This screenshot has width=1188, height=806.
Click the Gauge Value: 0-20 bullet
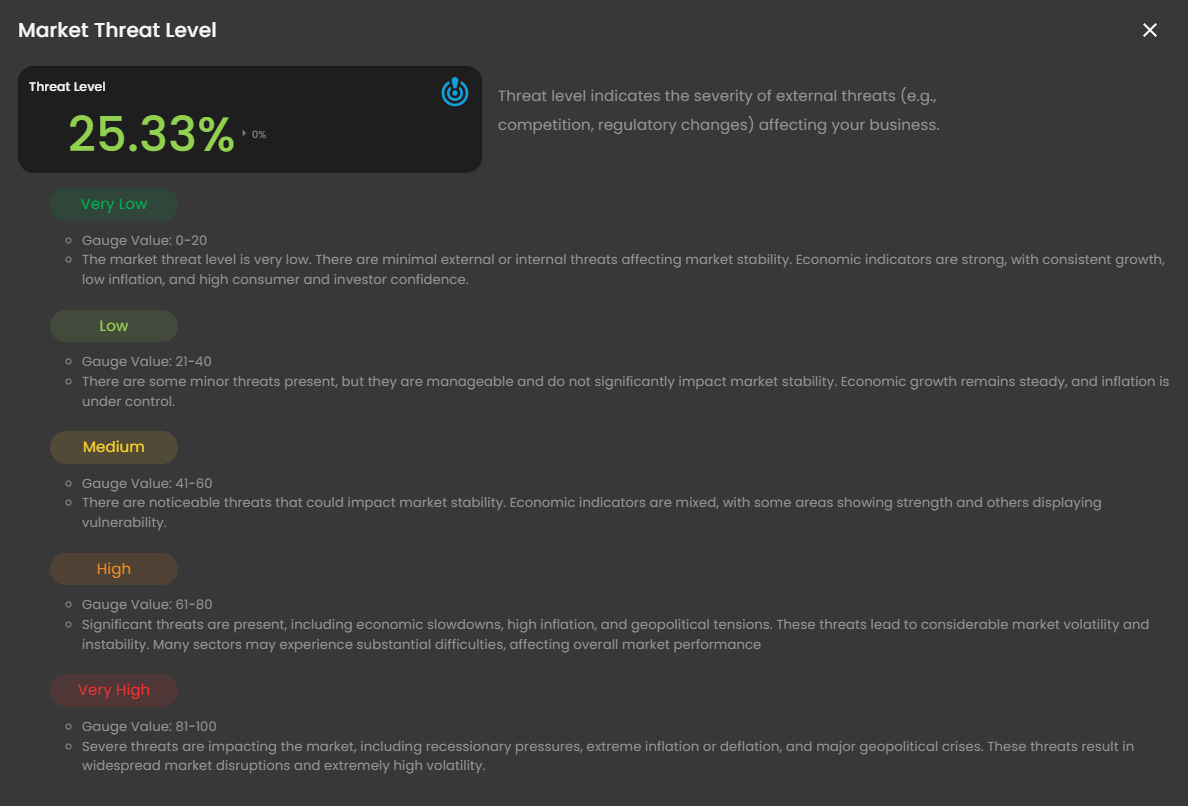[144, 240]
